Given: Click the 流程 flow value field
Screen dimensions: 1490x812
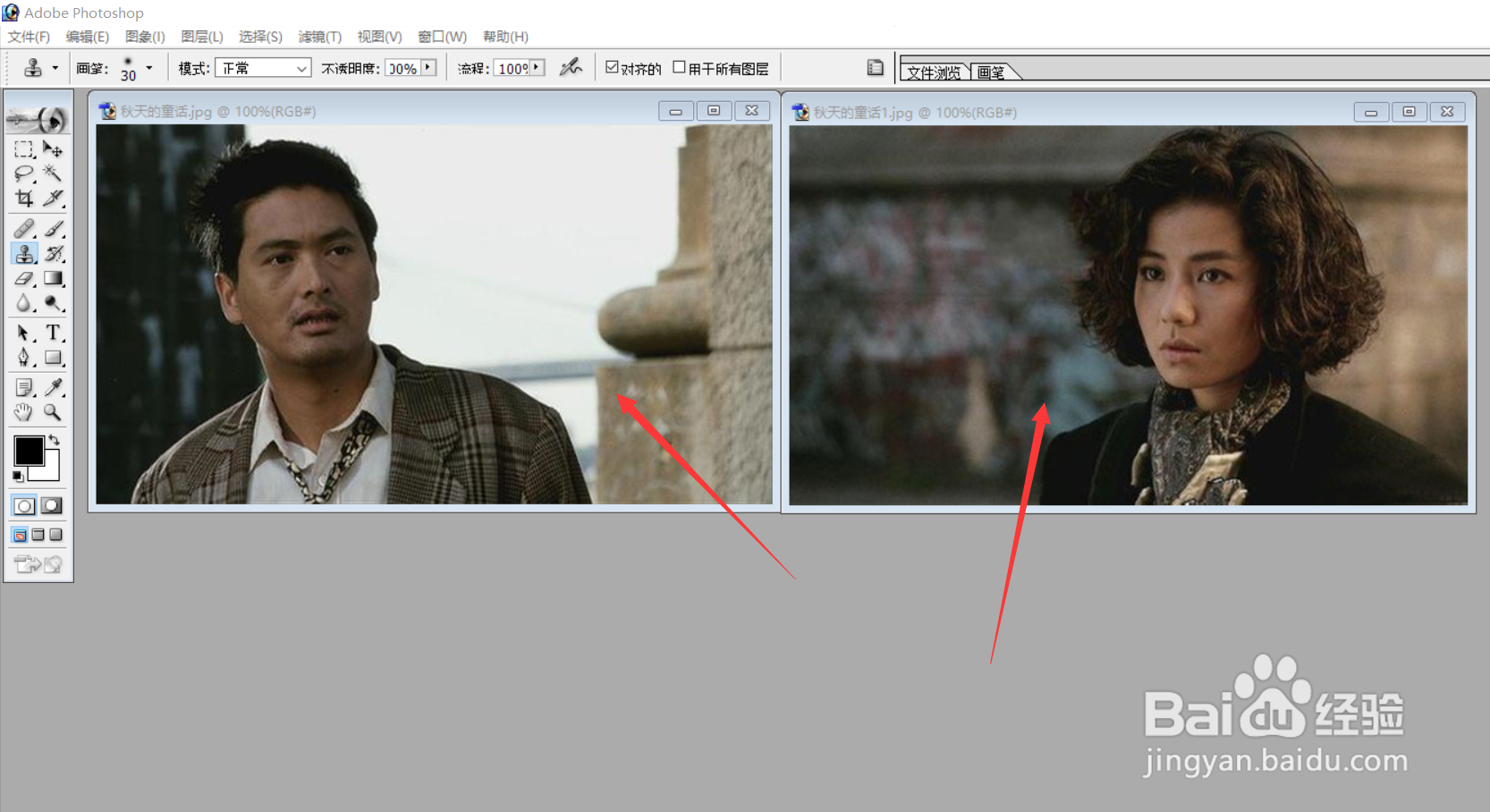Looking at the screenshot, I should click(x=512, y=68).
